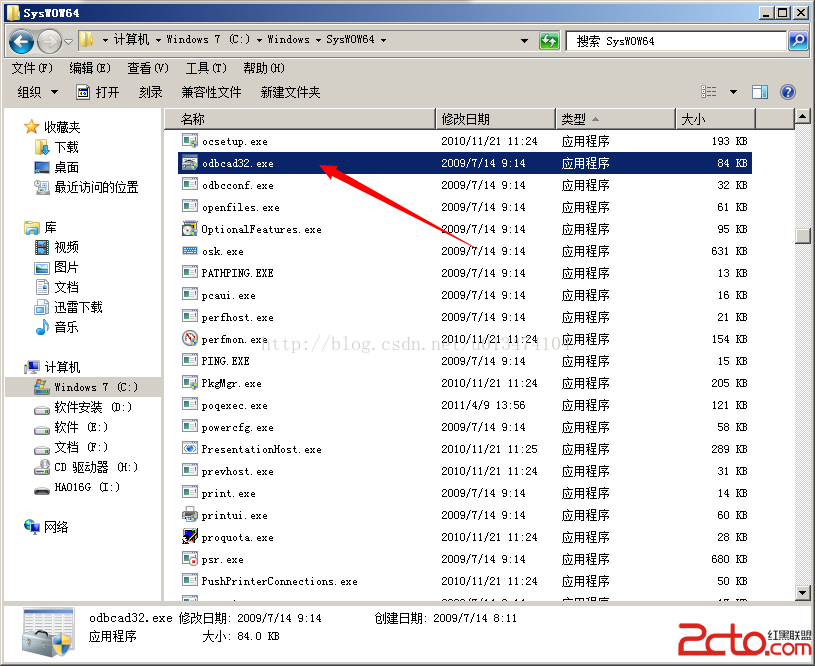The image size is (815, 666).
Task: Open the 文件(F) menu
Action: coord(32,68)
